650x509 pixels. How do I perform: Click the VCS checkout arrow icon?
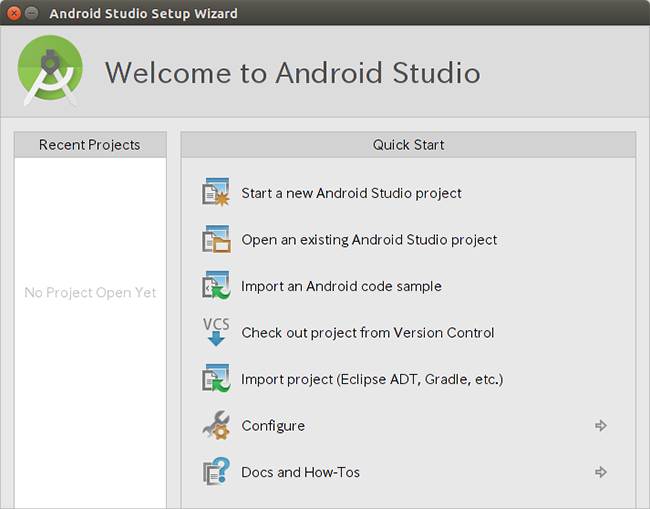[216, 332]
